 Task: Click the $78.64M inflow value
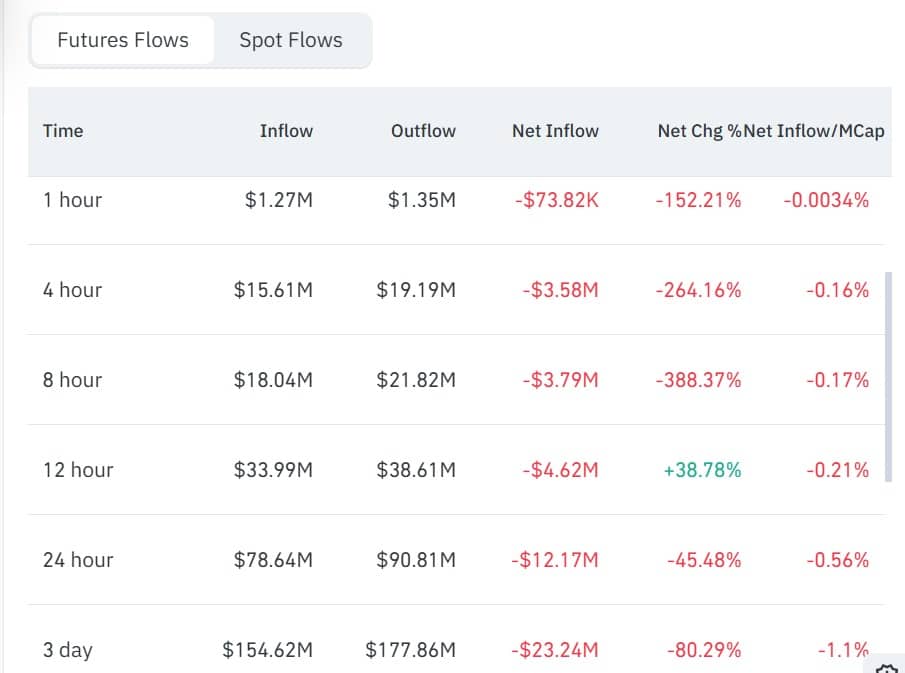[273, 560]
